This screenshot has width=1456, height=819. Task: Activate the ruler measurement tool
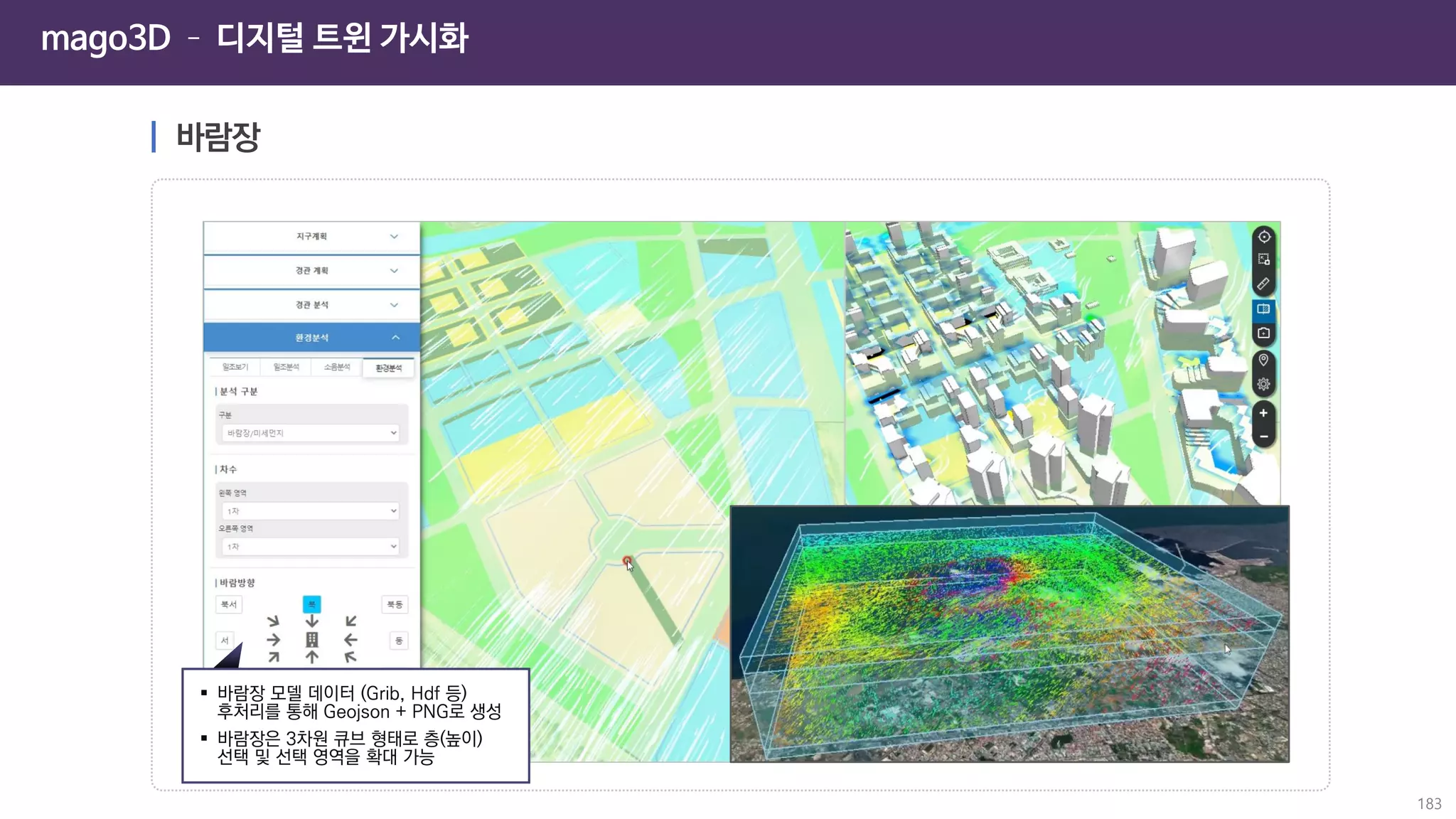click(x=1263, y=284)
